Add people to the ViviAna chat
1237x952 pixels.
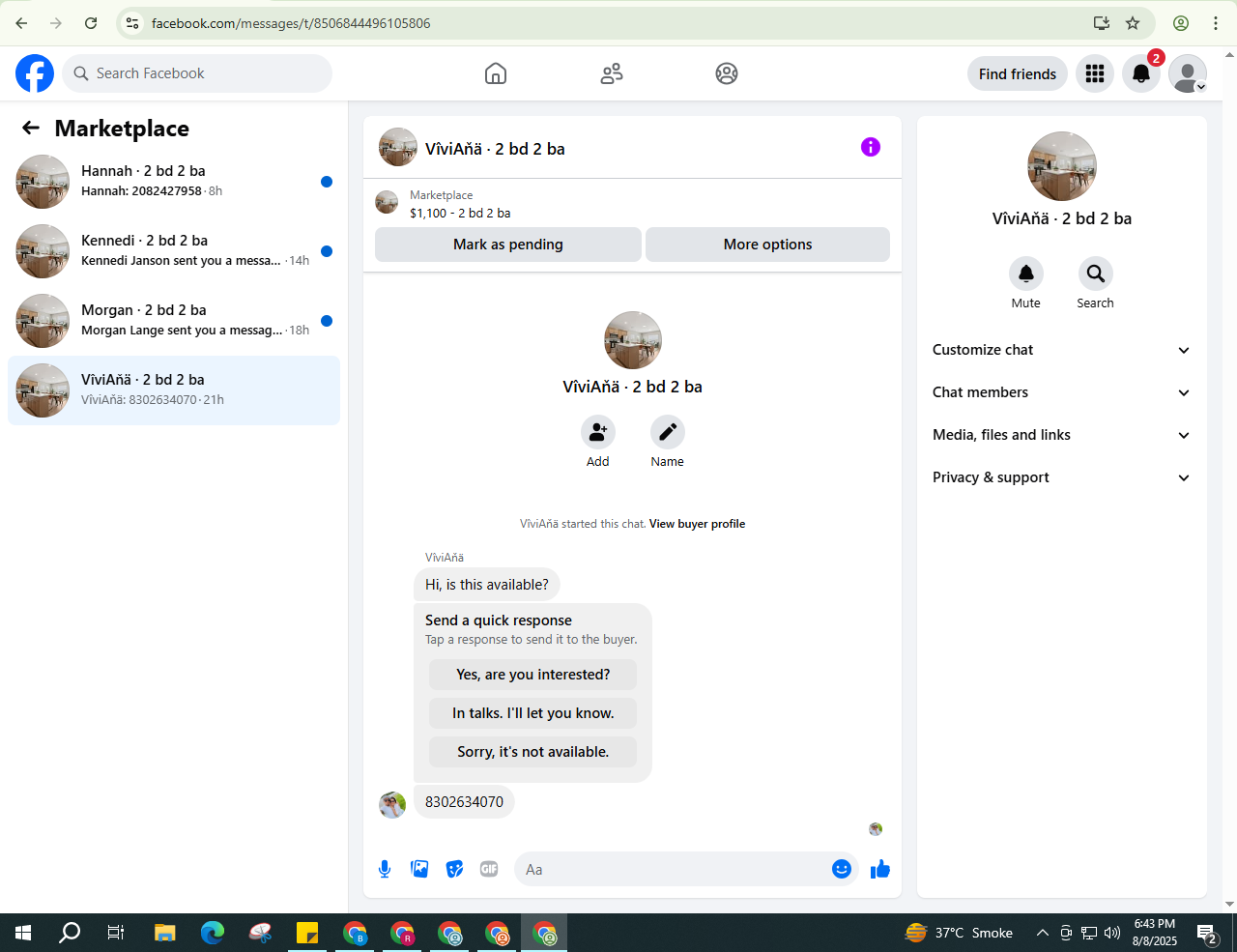pyautogui.click(x=598, y=432)
